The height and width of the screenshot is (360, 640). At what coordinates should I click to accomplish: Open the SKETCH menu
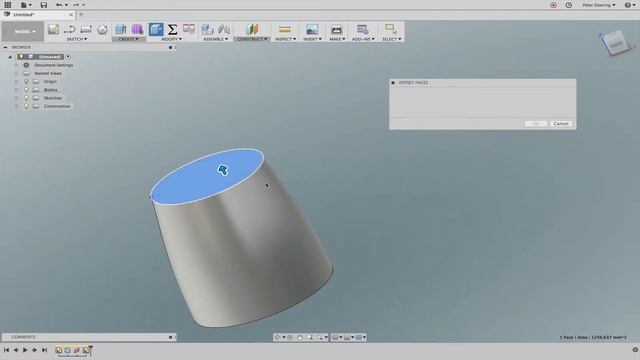click(77, 39)
